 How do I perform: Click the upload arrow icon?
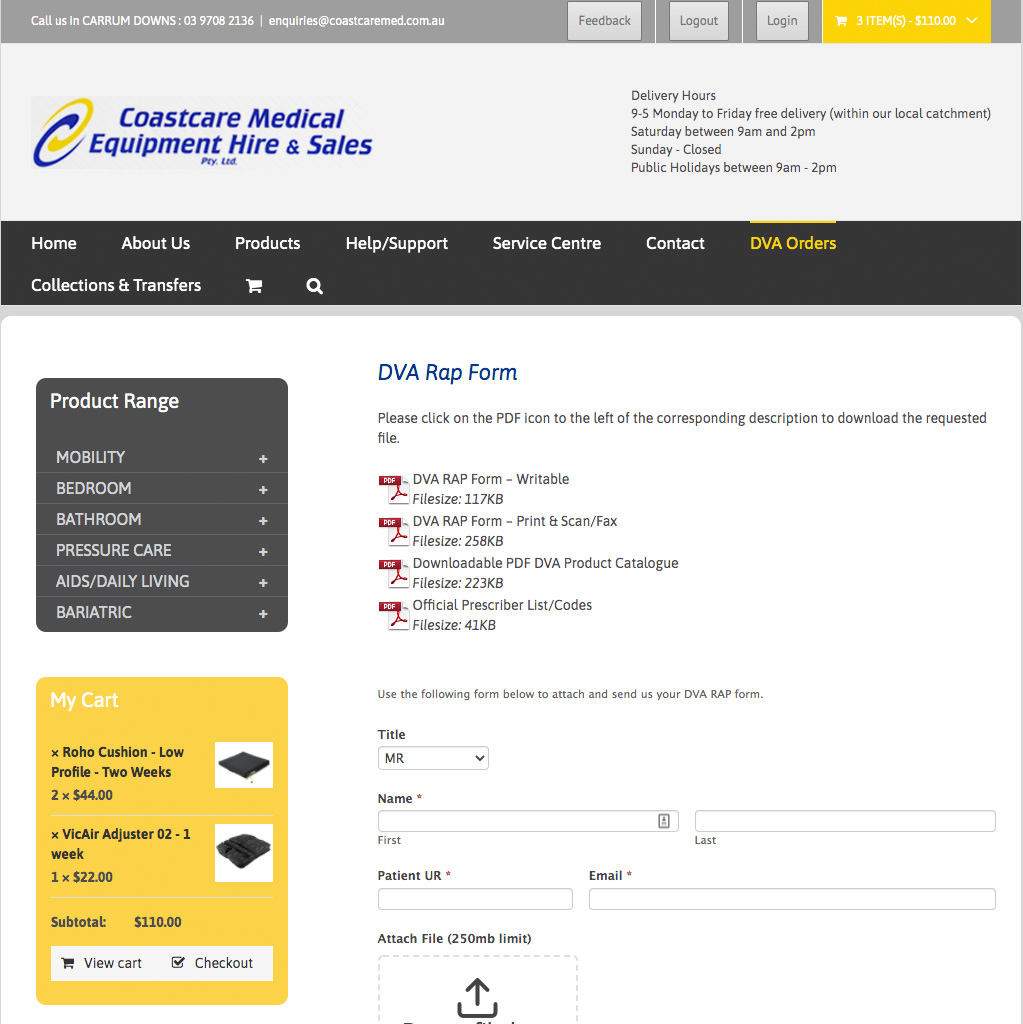pos(478,997)
